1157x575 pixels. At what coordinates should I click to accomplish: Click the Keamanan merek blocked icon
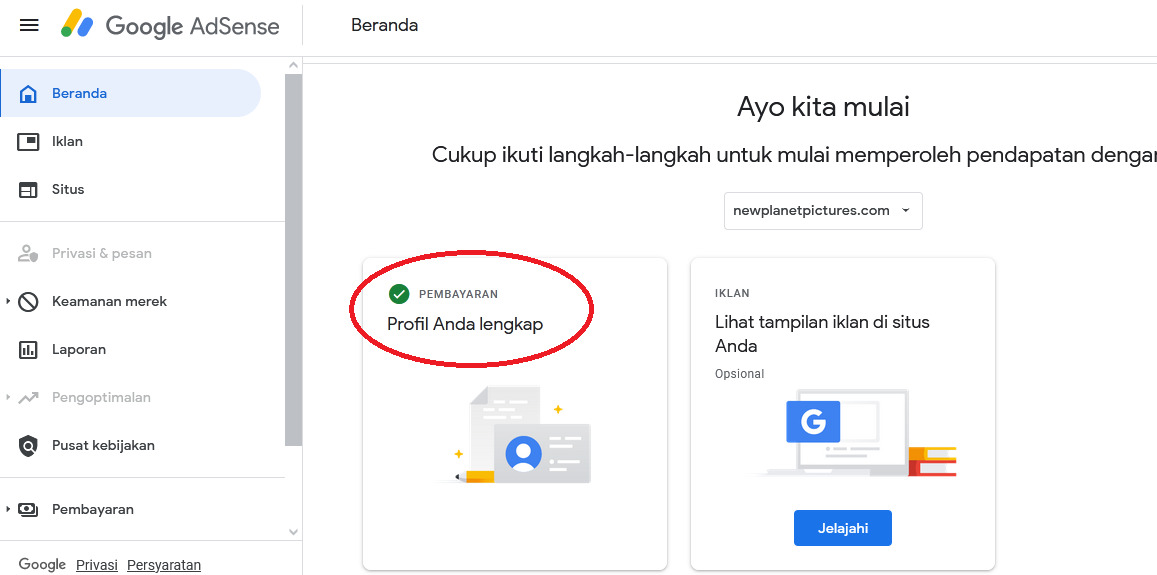click(28, 302)
